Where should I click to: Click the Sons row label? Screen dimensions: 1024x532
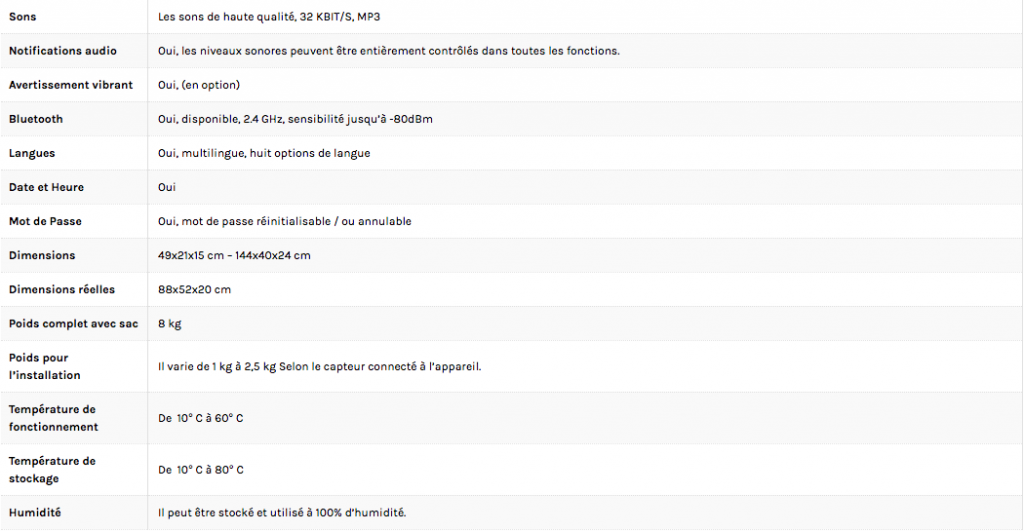[x=22, y=17]
